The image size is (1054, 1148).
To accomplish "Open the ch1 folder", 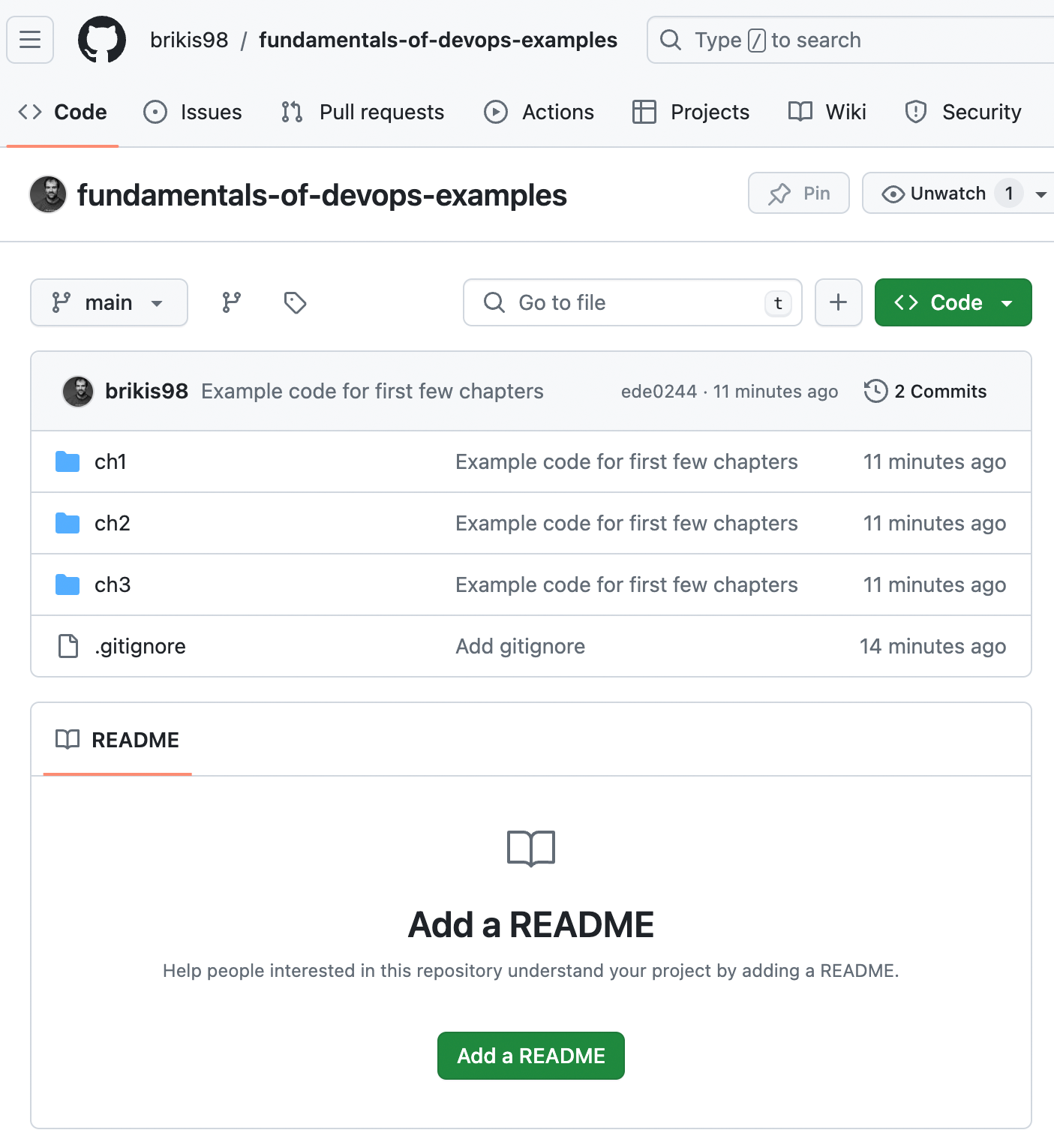I will [110, 461].
